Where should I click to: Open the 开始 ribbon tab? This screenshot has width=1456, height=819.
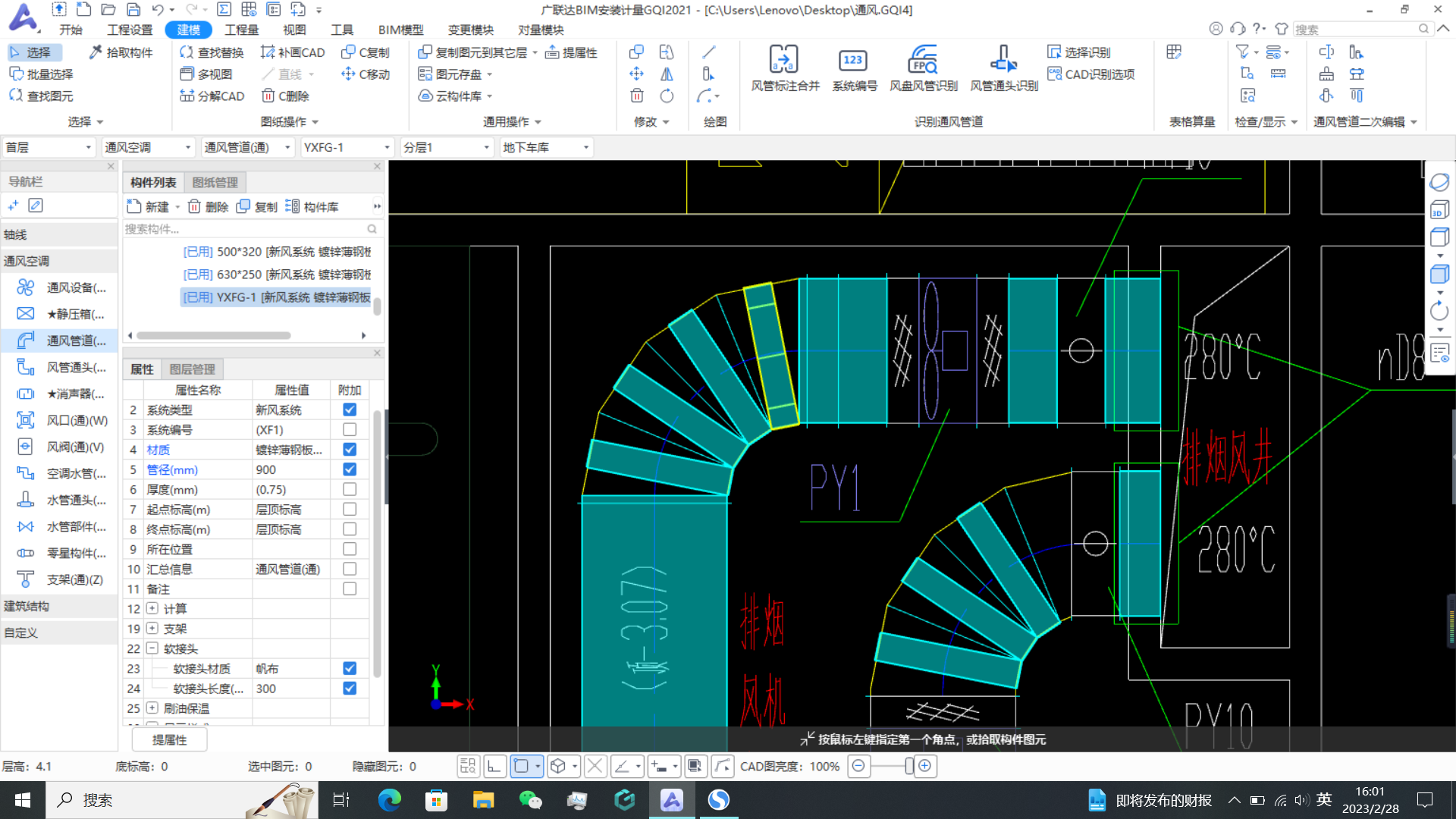[71, 30]
